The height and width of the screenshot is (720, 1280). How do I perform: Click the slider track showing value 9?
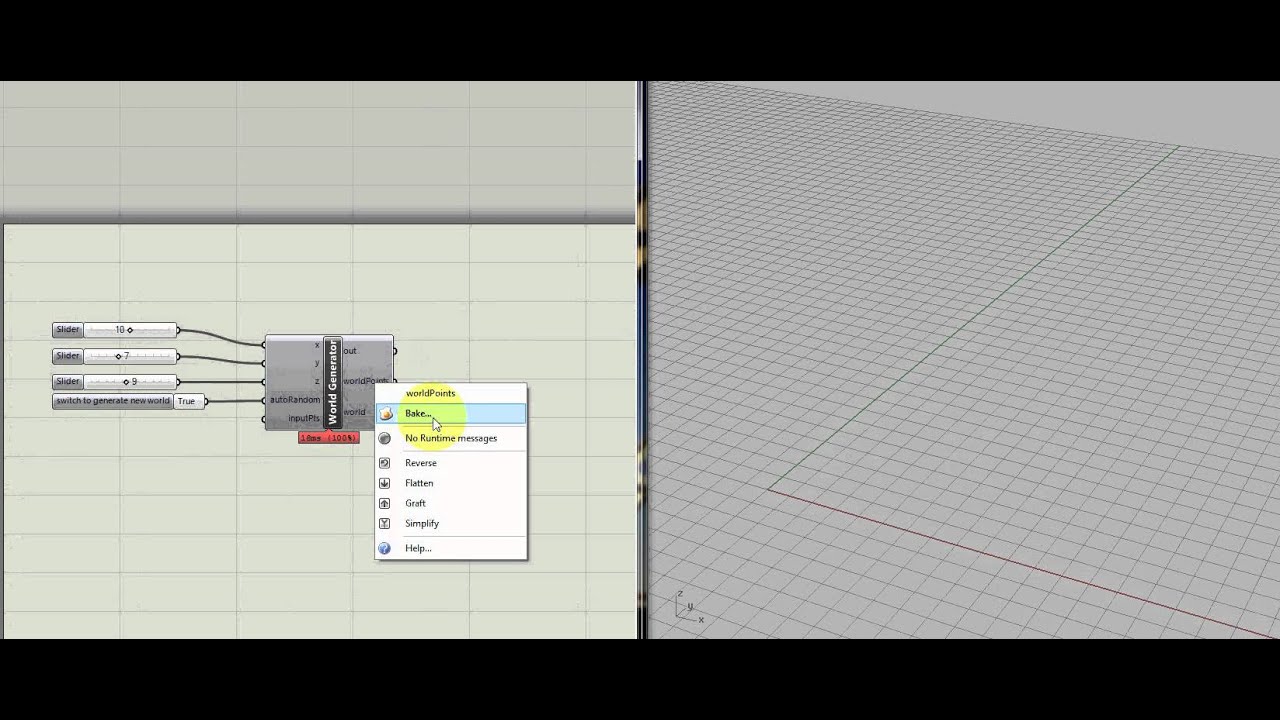point(129,381)
